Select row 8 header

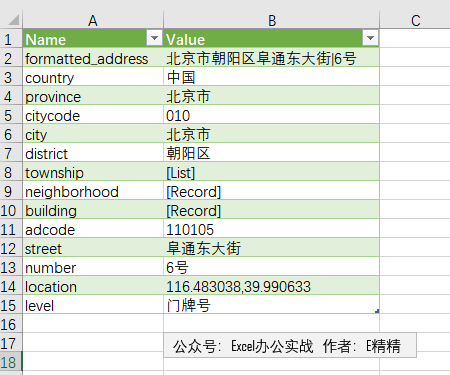[11, 172]
